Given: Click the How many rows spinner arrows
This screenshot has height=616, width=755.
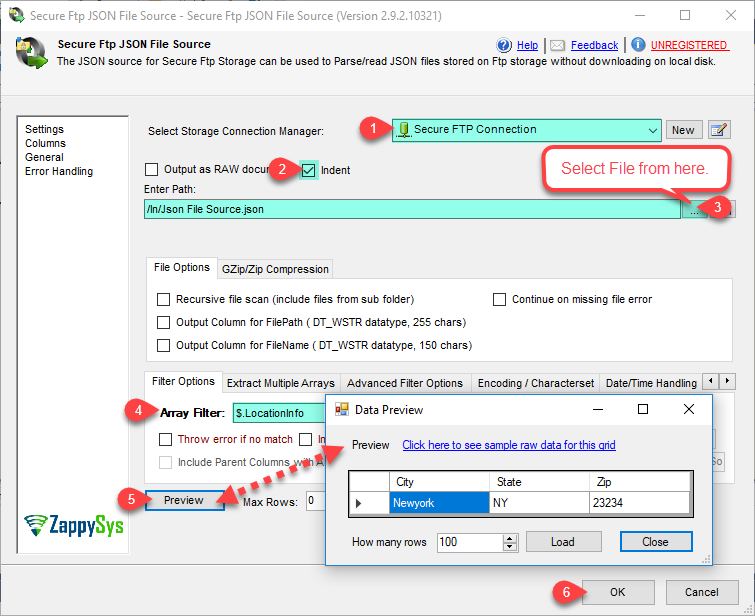Looking at the screenshot, I should [x=510, y=542].
